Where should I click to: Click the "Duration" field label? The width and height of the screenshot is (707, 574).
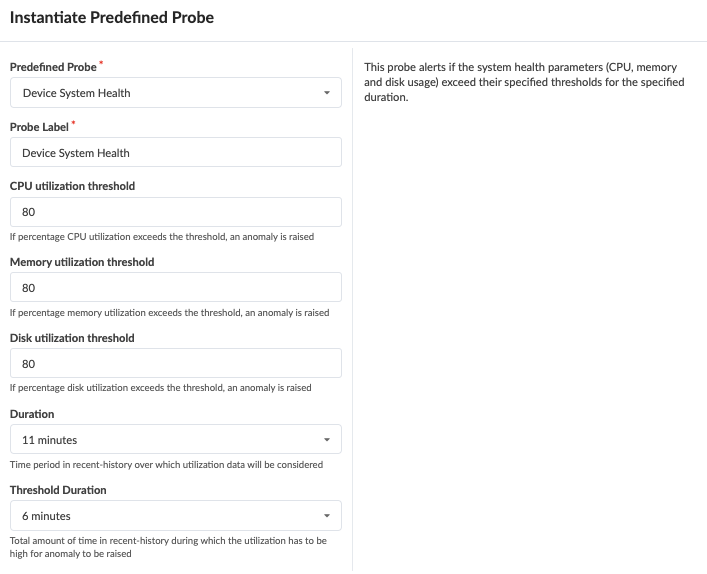click(x=32, y=414)
